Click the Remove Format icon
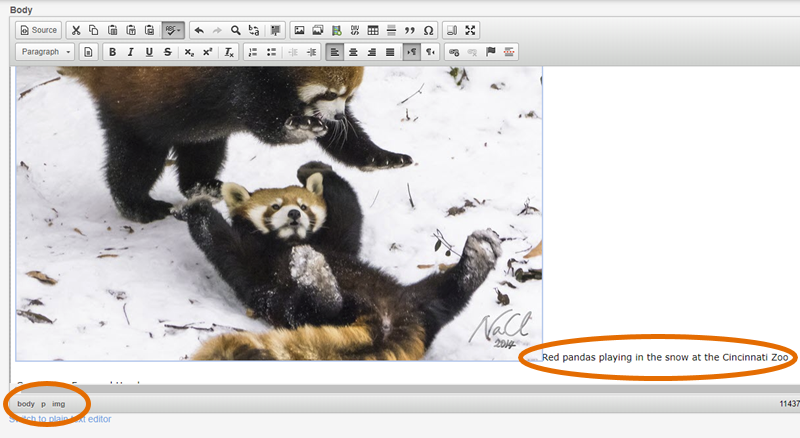800x438 pixels. [x=229, y=52]
